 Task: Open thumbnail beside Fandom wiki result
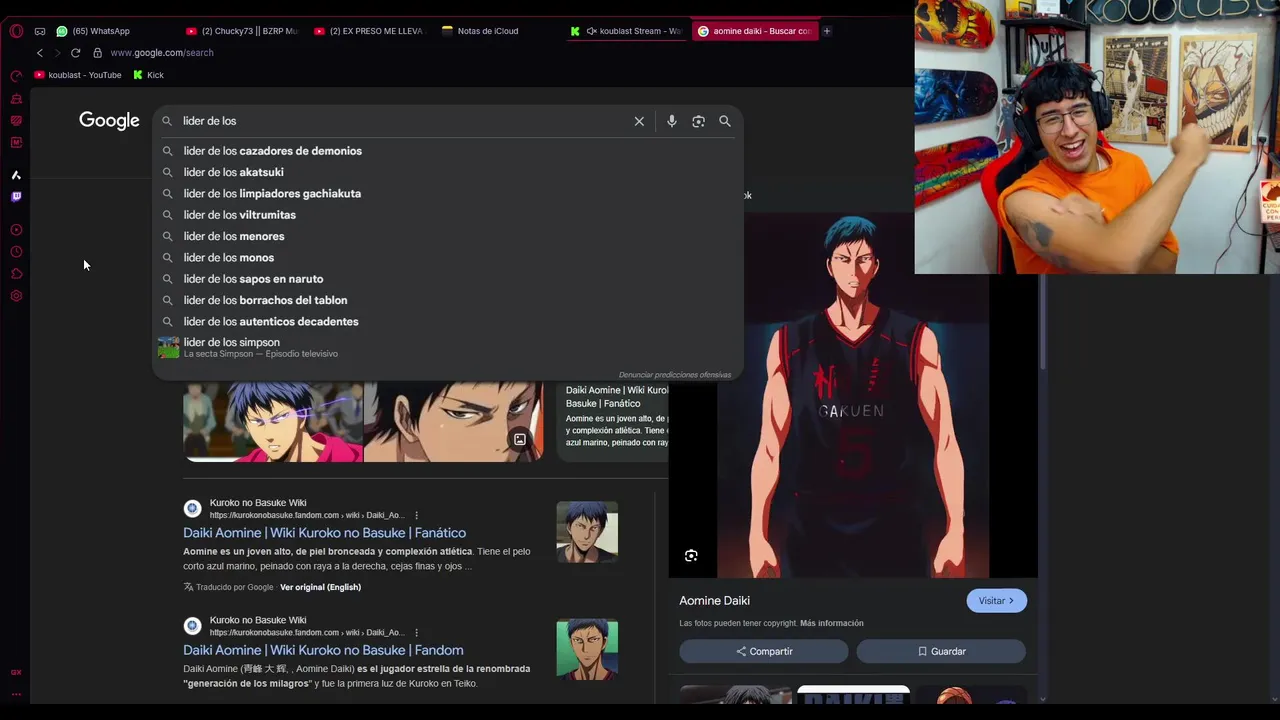tap(587, 649)
